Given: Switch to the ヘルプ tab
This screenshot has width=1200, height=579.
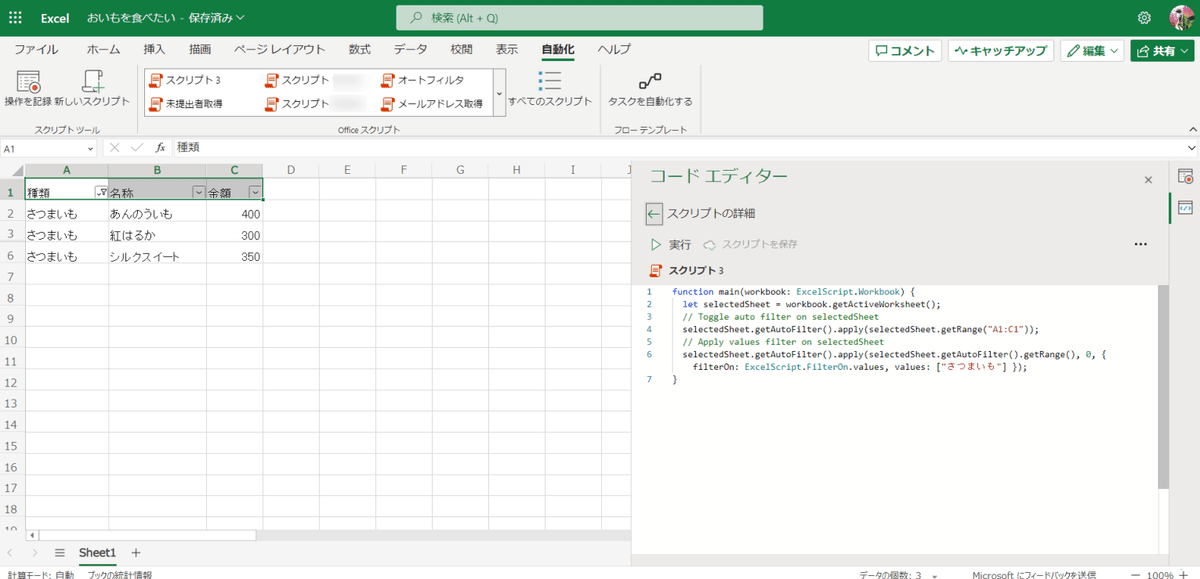Looking at the screenshot, I should coord(614,49).
